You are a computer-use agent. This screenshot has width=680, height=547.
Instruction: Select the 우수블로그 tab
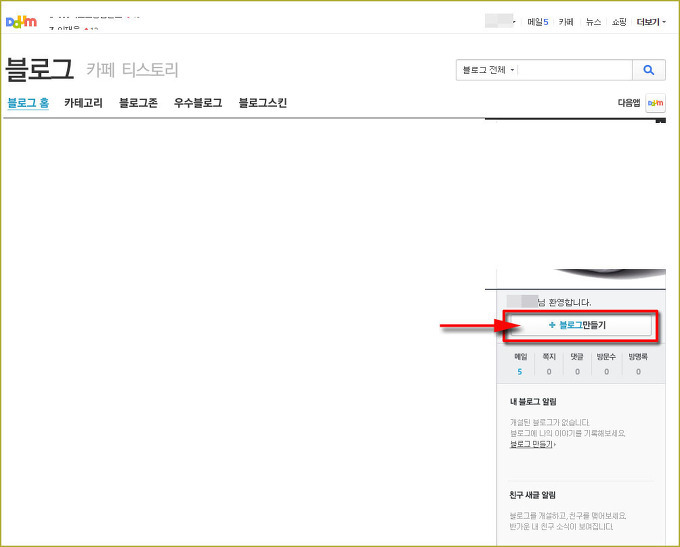pyautogui.click(x=198, y=103)
